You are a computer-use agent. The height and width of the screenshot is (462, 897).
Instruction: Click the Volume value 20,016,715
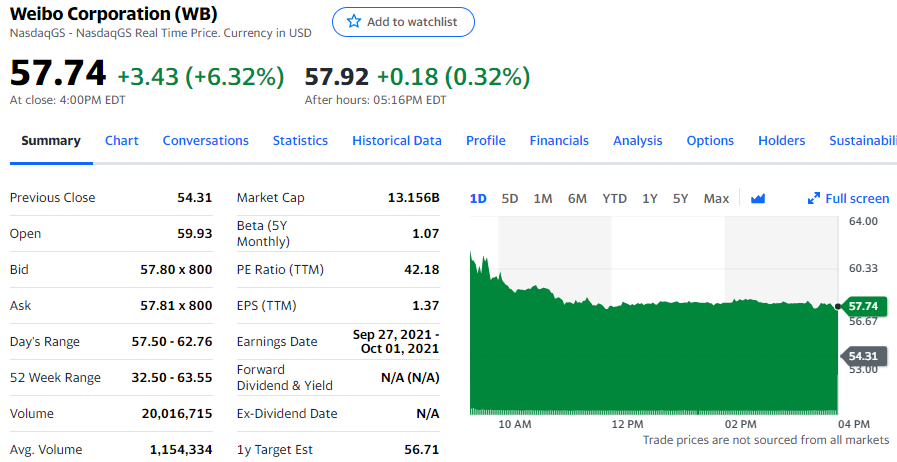(177, 413)
